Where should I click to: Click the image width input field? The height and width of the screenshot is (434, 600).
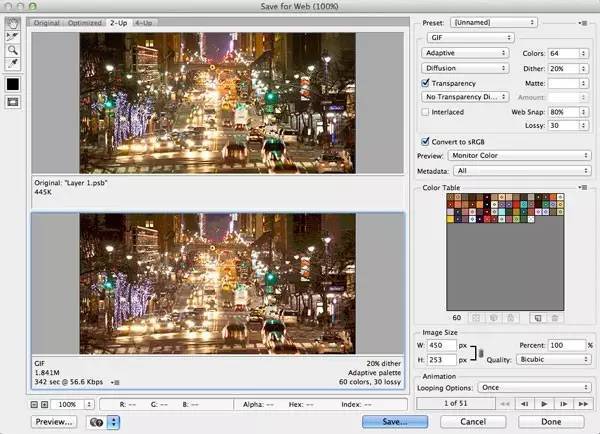(x=443, y=345)
